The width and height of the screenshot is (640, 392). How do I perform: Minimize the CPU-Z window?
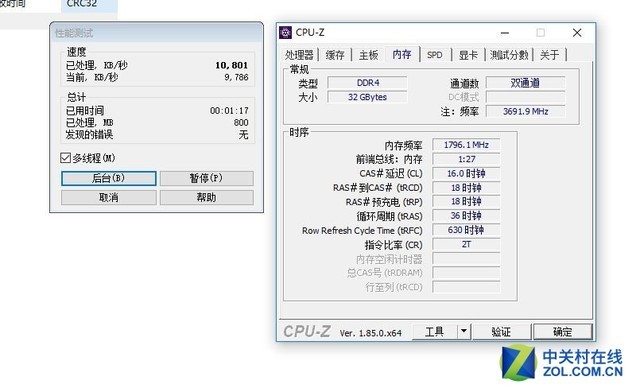pos(505,33)
